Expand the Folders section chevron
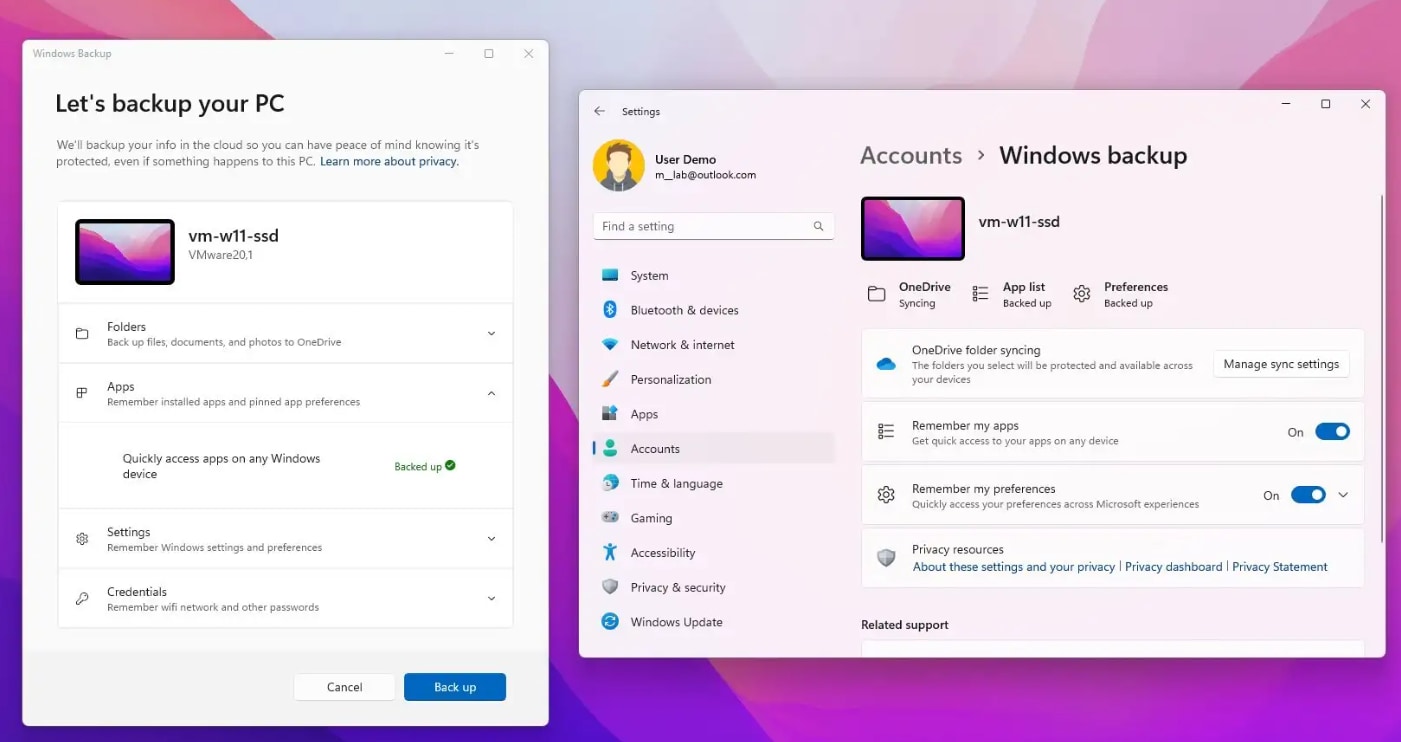1401x742 pixels. coord(491,334)
